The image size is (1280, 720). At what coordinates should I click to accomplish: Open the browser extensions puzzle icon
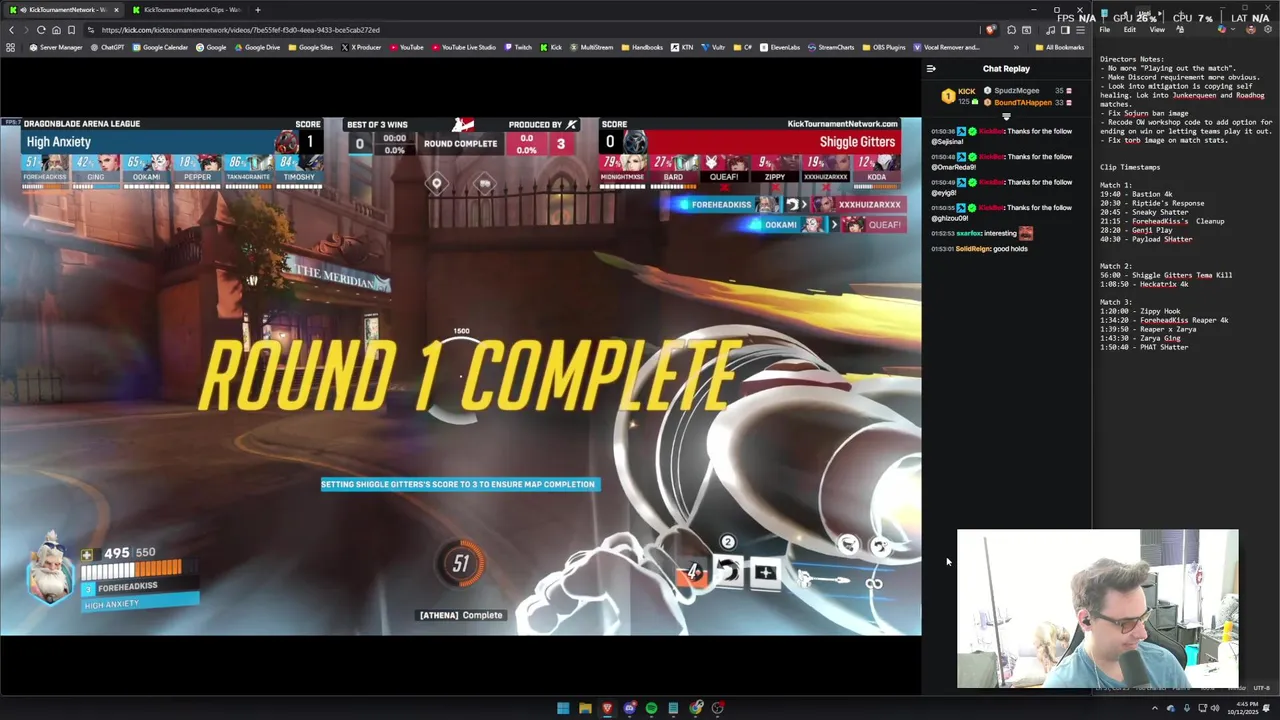click(x=1011, y=30)
